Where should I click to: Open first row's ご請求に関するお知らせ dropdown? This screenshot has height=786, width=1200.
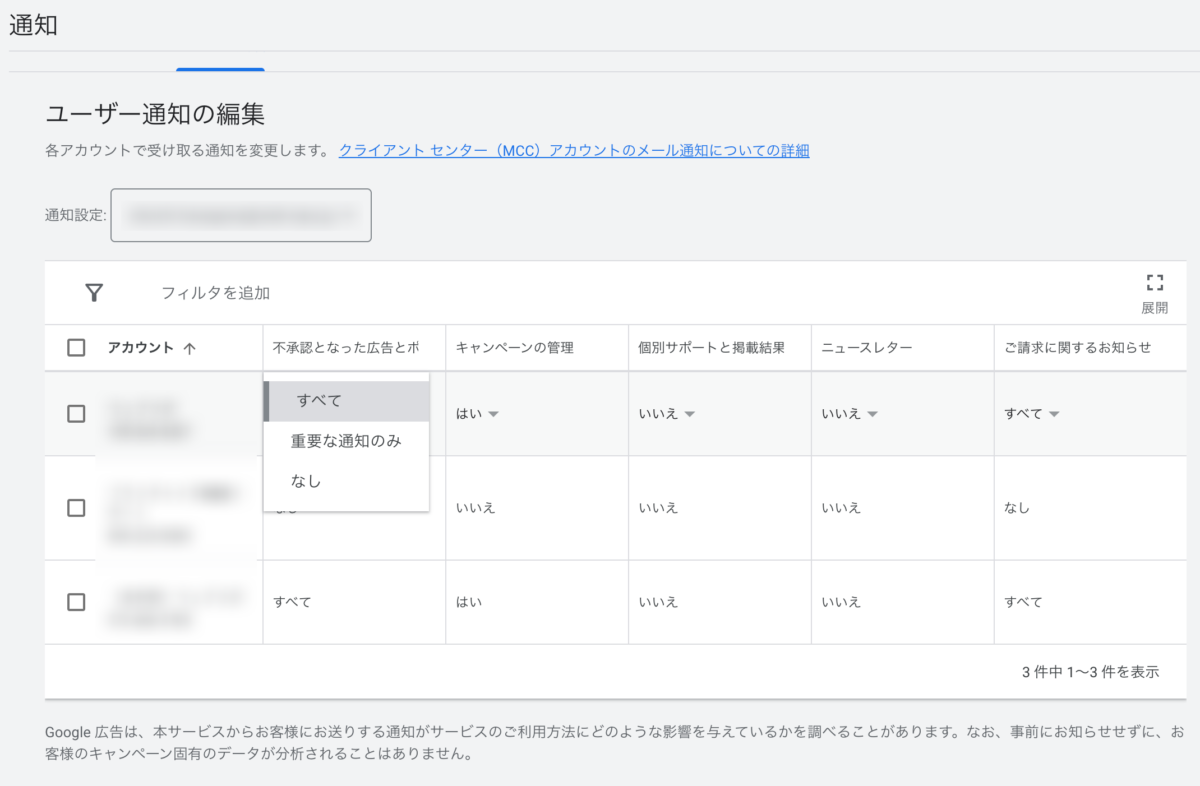(1032, 414)
